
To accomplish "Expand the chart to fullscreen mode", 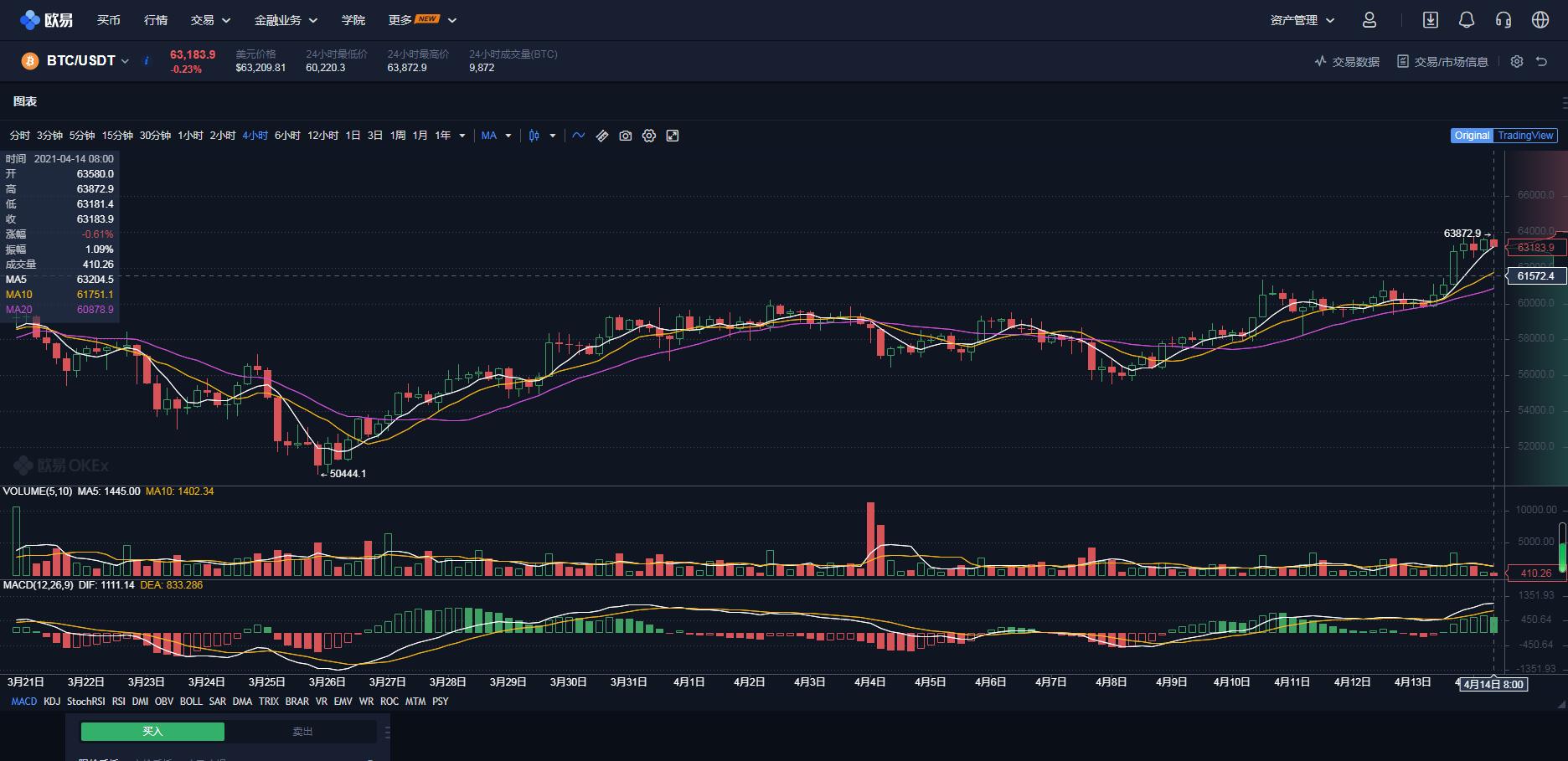I will pos(673,135).
